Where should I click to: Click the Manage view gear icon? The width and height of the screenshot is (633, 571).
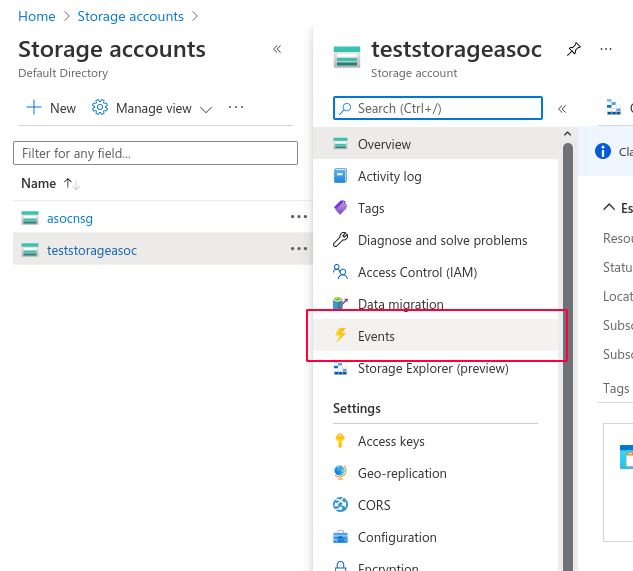[100, 107]
